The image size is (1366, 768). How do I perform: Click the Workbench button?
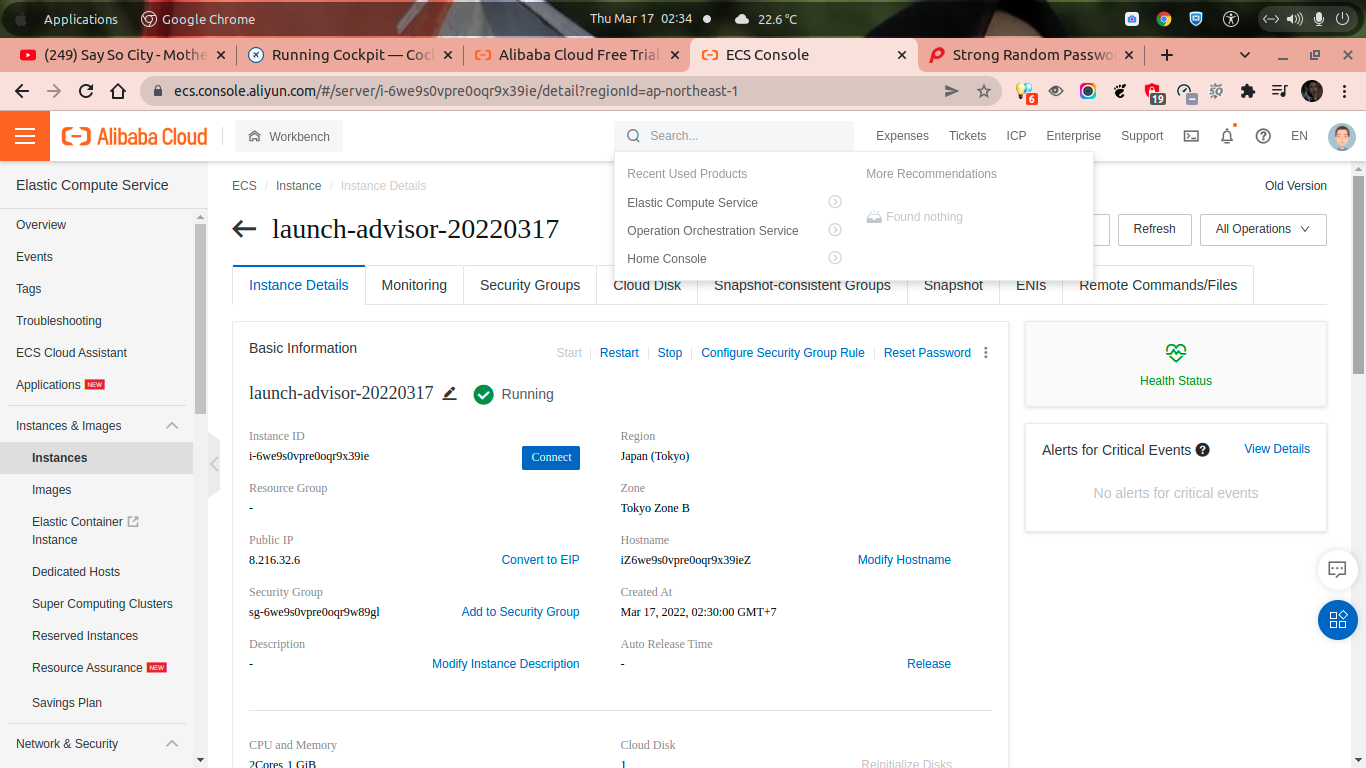(289, 136)
